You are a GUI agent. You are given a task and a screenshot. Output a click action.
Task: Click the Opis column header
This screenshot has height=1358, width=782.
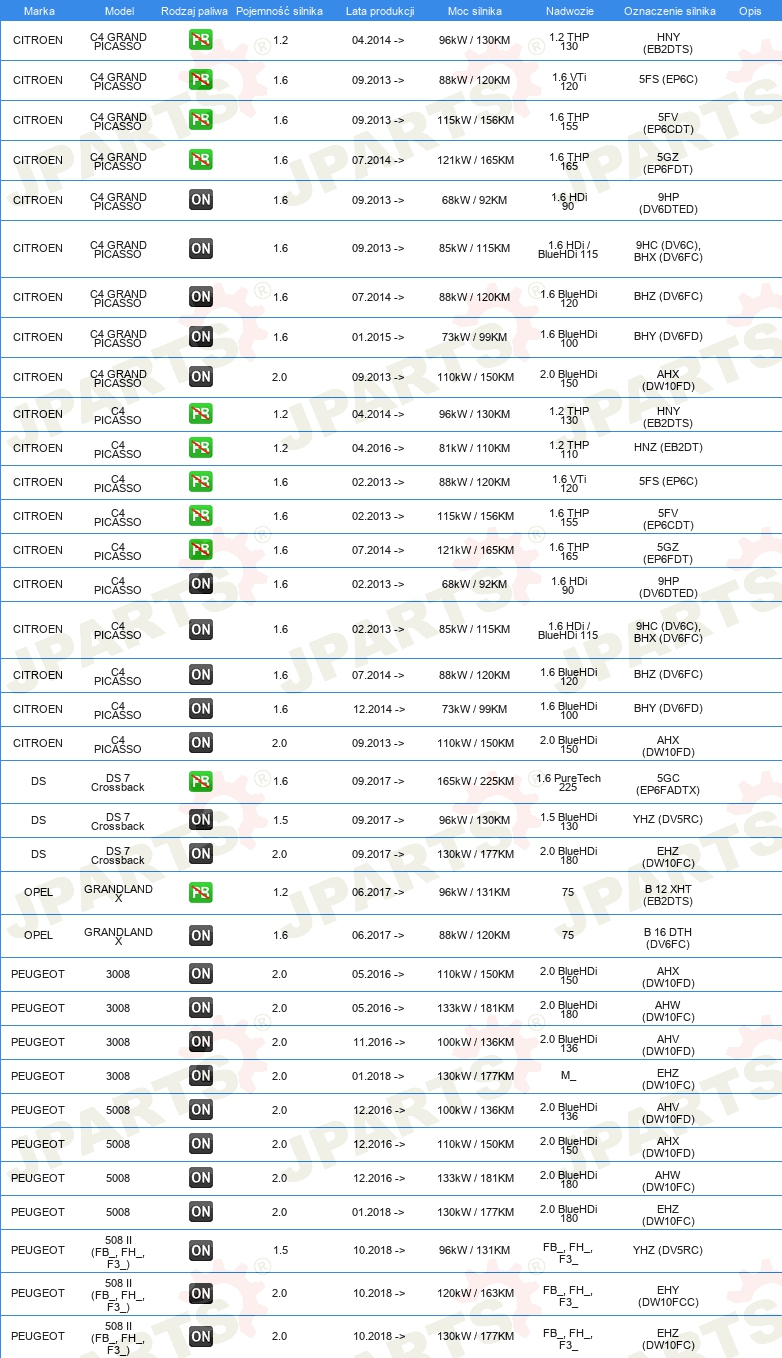point(750,10)
